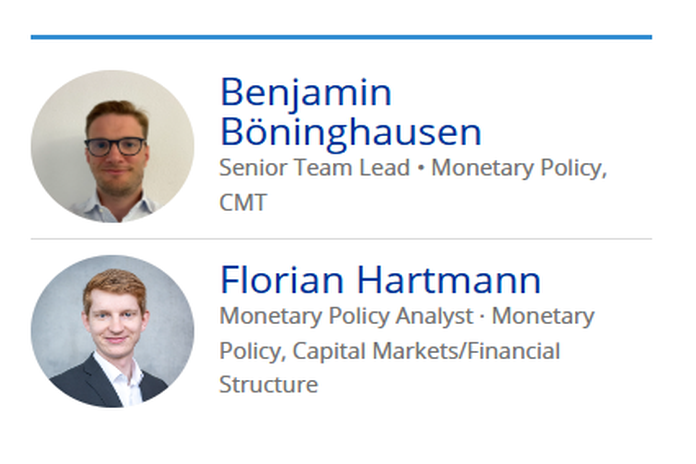Click the surname "Hartmann"

coord(447,279)
